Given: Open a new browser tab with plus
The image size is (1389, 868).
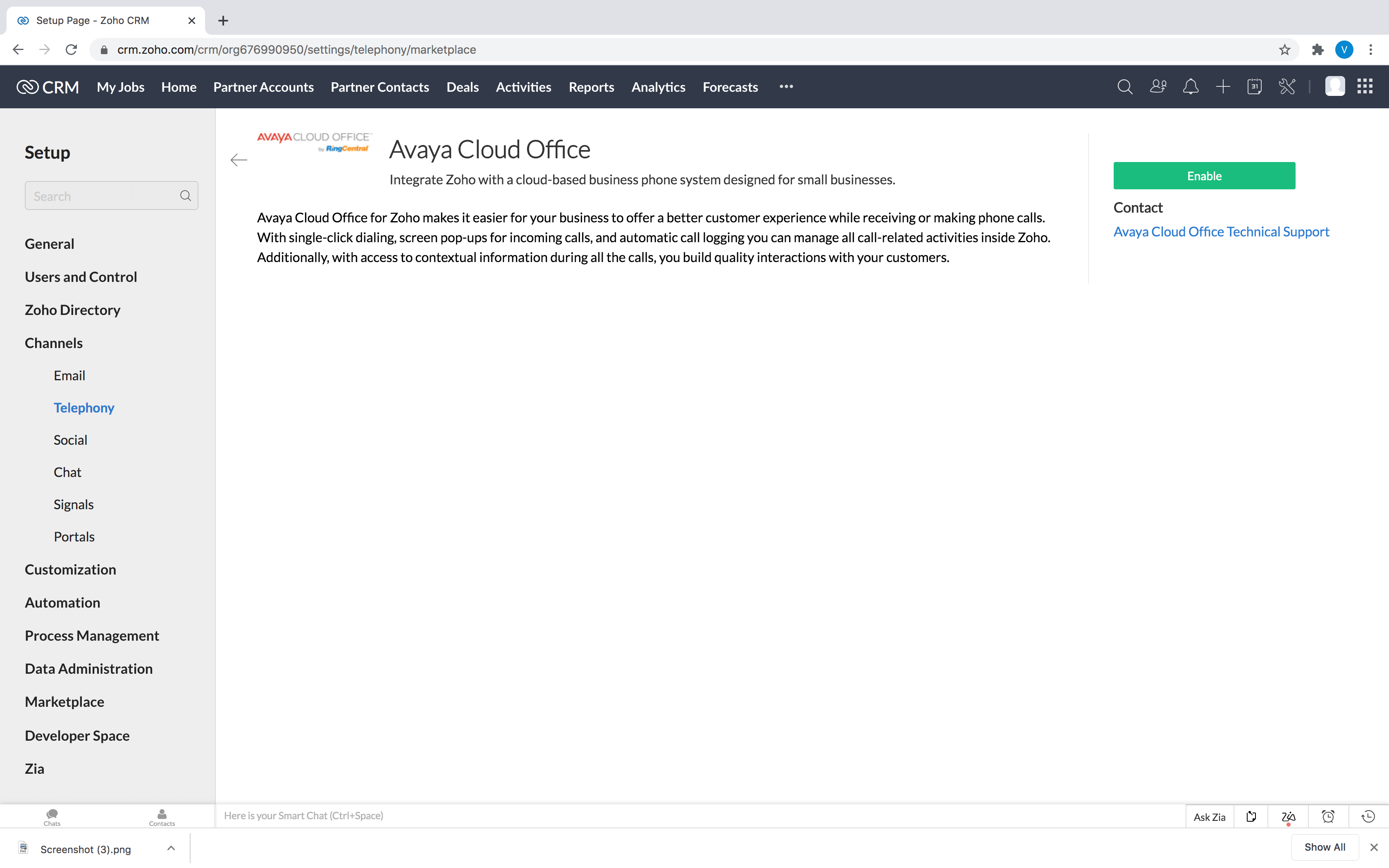Looking at the screenshot, I should click(223, 21).
